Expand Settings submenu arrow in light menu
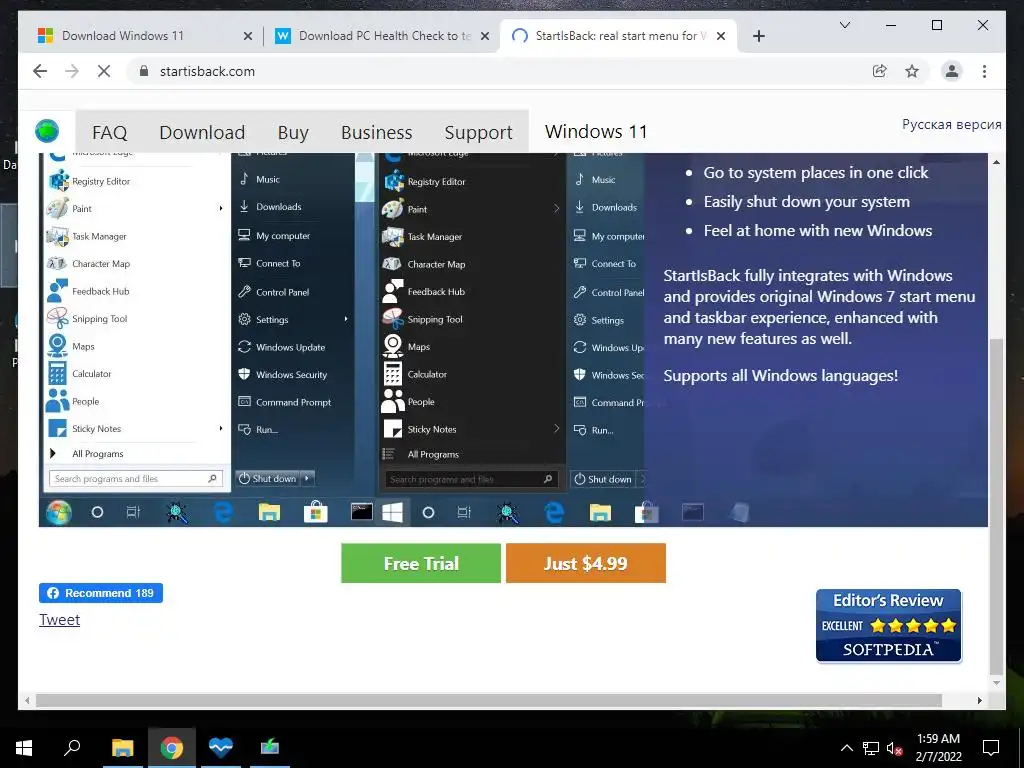 pos(345,319)
